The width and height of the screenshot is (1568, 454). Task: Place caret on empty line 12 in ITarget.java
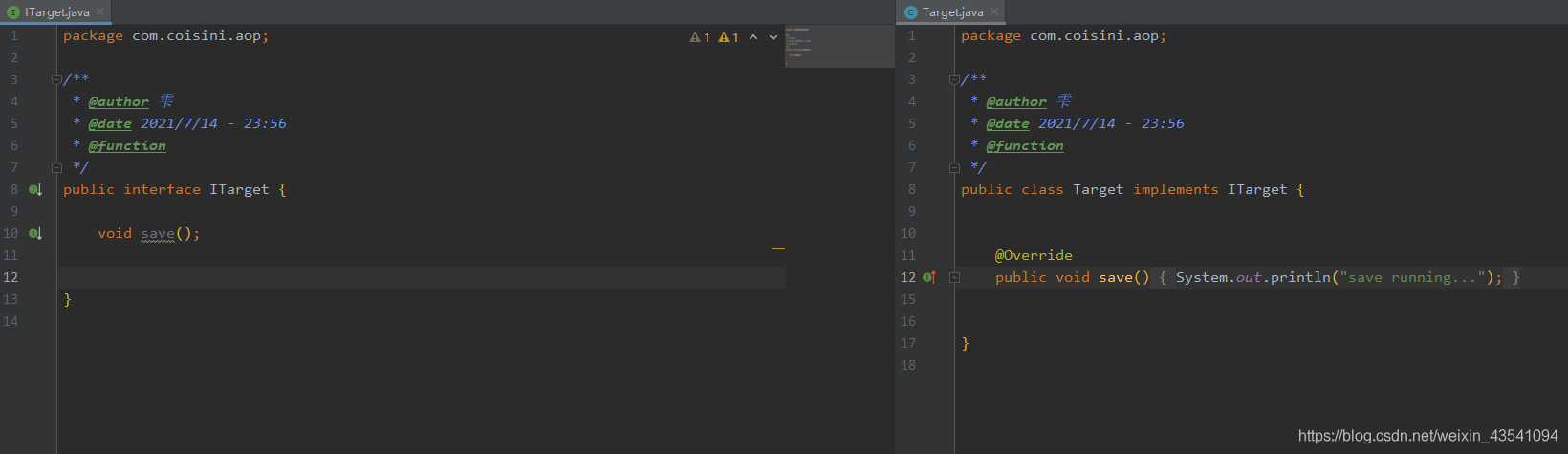tap(421, 278)
